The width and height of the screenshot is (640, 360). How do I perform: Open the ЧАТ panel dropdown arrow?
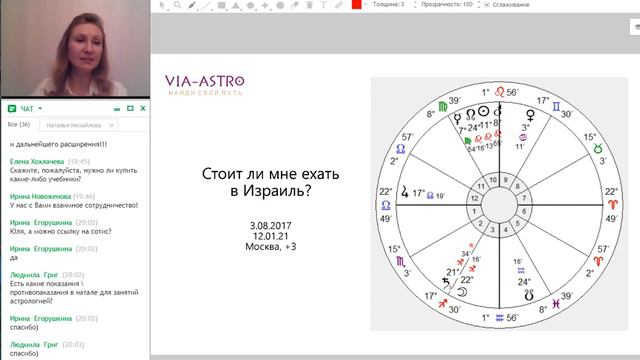(40, 109)
